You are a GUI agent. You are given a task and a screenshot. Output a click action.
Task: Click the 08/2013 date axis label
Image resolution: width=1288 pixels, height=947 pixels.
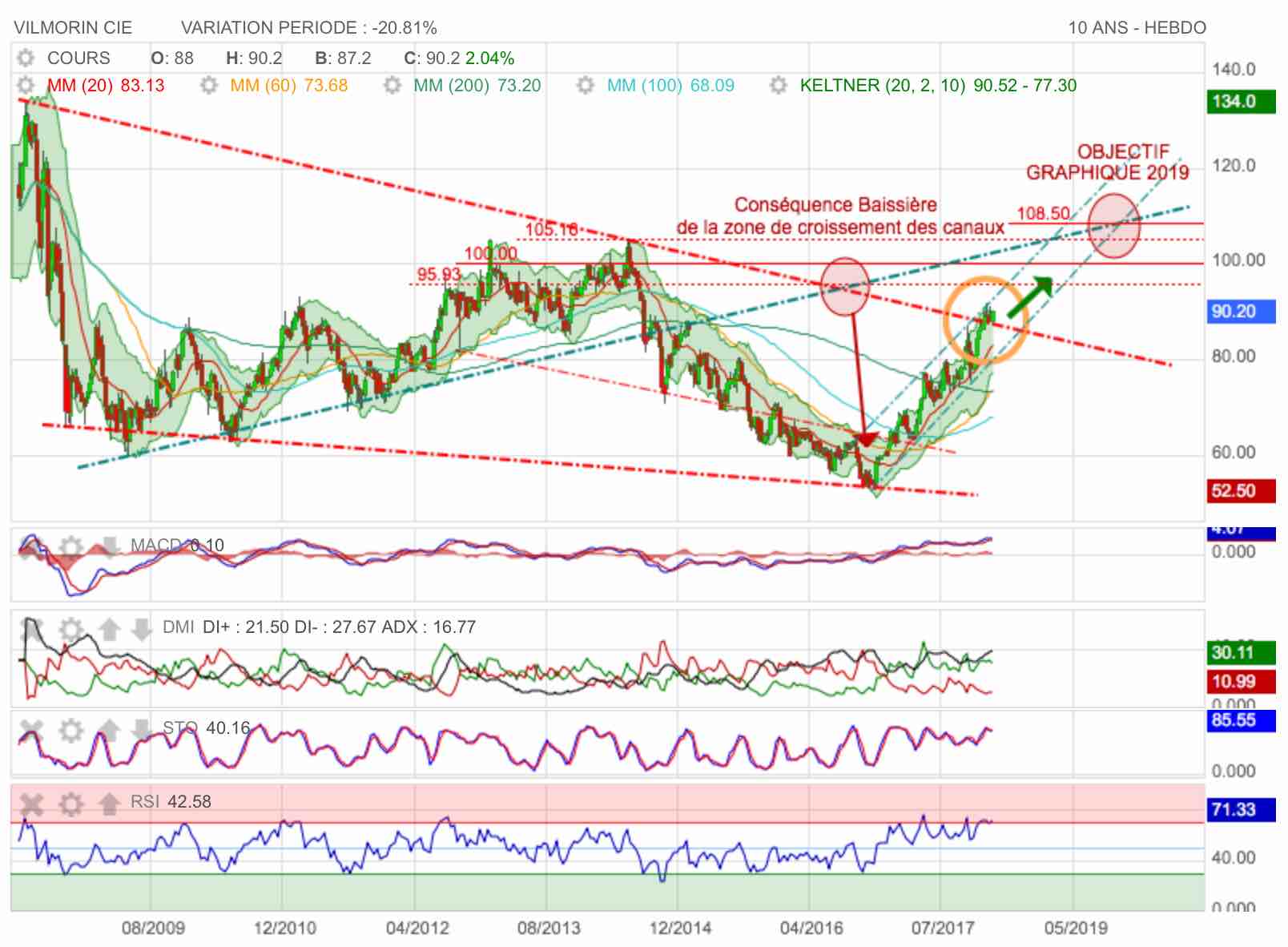coord(549,928)
